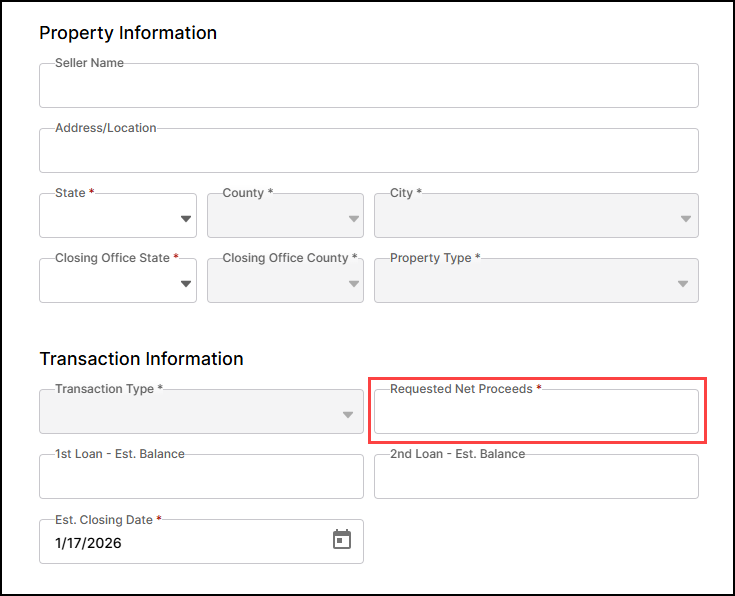Click the 1st Loan - Est. Balance field
The width and height of the screenshot is (735, 596).
[201, 478]
